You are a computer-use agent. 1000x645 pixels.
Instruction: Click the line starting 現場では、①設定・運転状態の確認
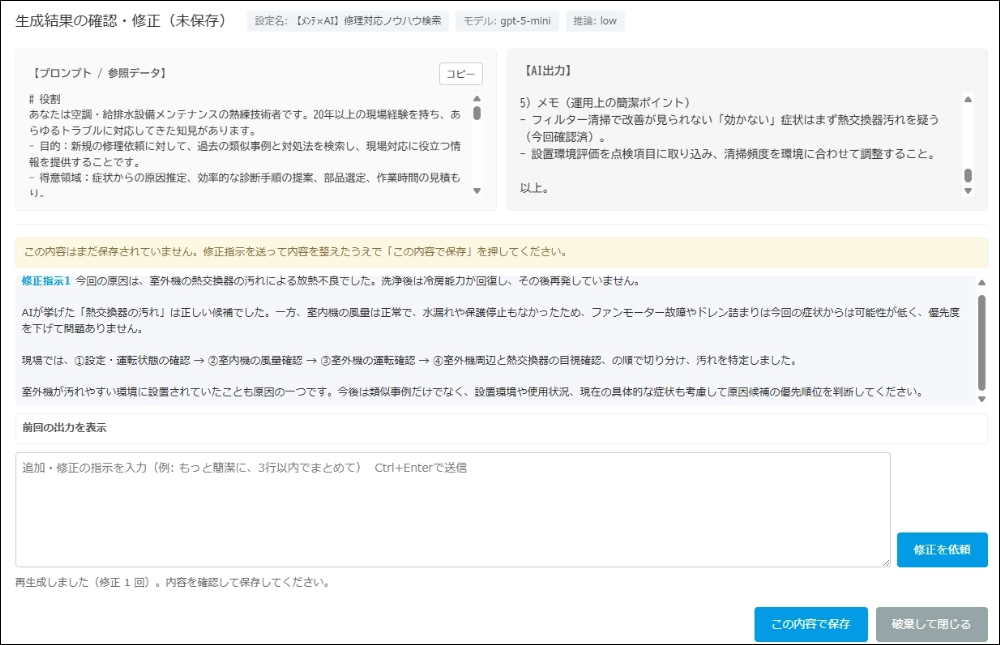[x=410, y=360]
